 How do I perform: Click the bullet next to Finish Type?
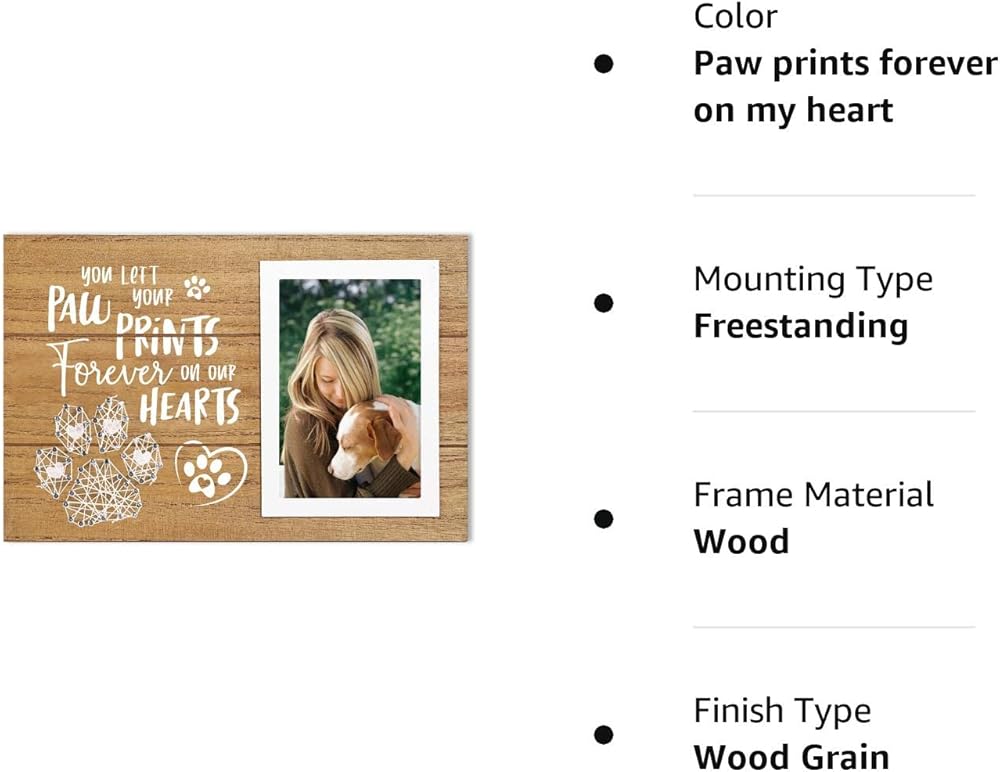(604, 734)
